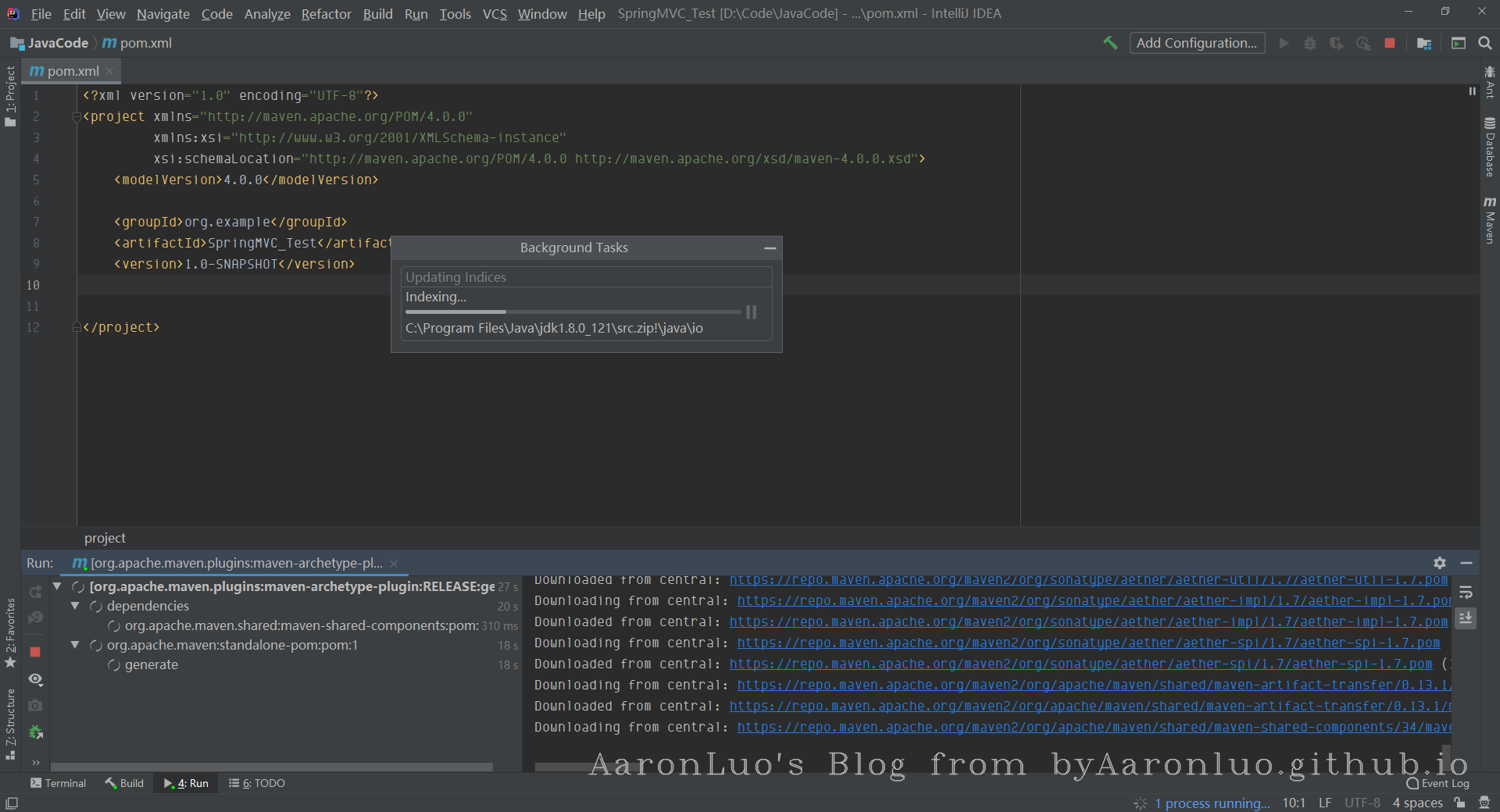
Task: Open the LF line separator selector
Action: (1325, 803)
